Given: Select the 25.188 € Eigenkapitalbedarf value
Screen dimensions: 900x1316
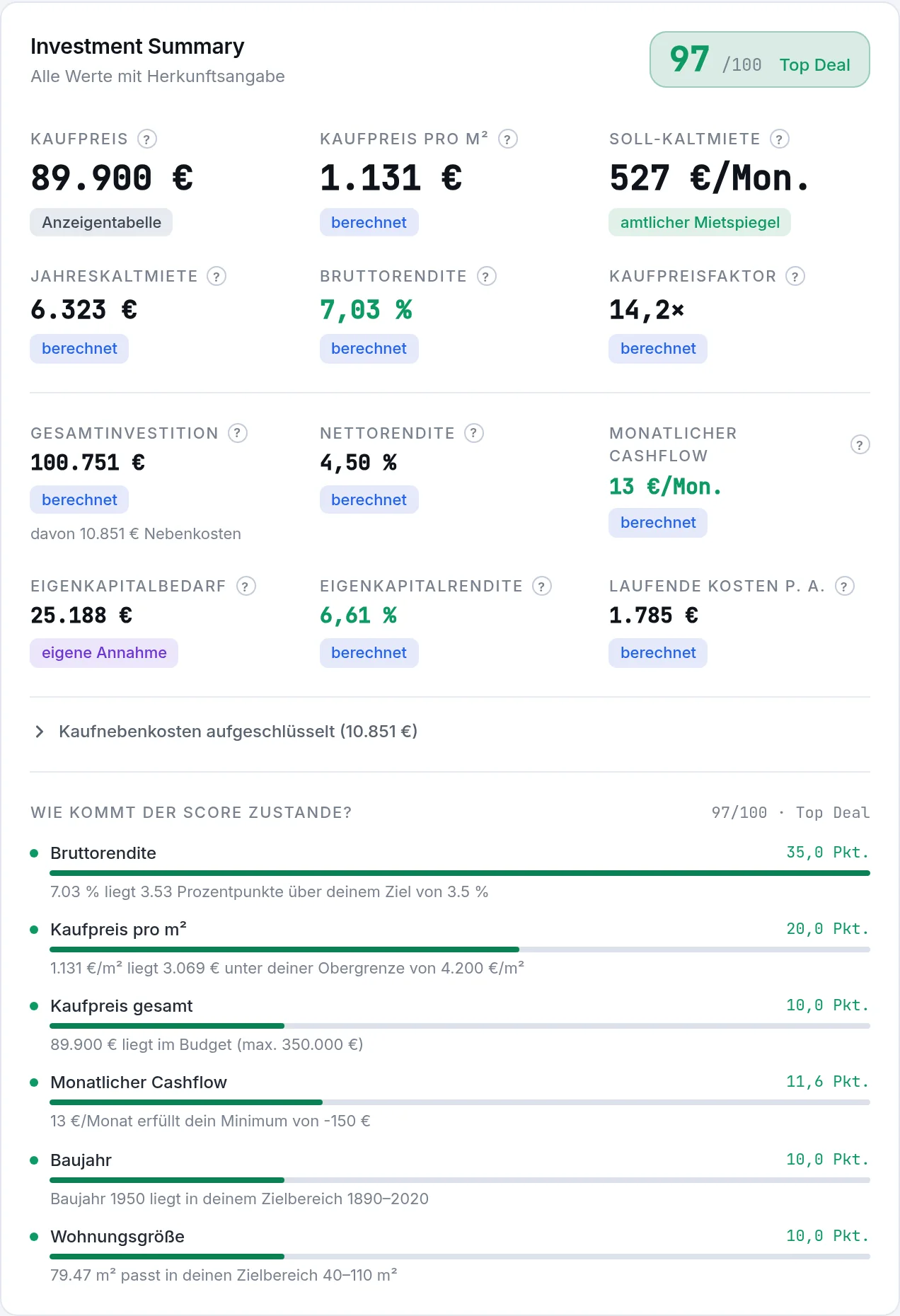Looking at the screenshot, I should 81,616.
